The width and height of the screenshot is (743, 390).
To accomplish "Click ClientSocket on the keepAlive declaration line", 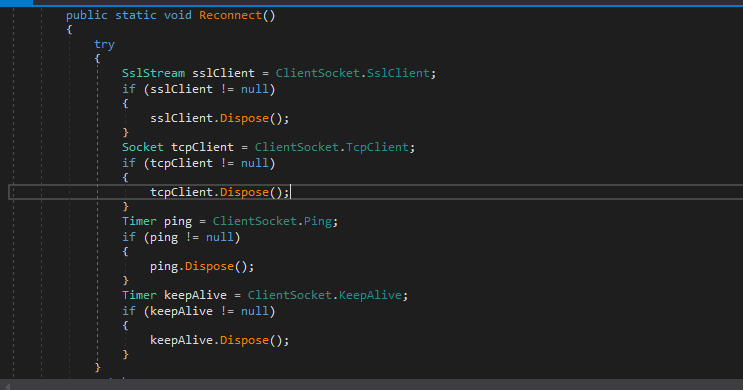I will [290, 295].
